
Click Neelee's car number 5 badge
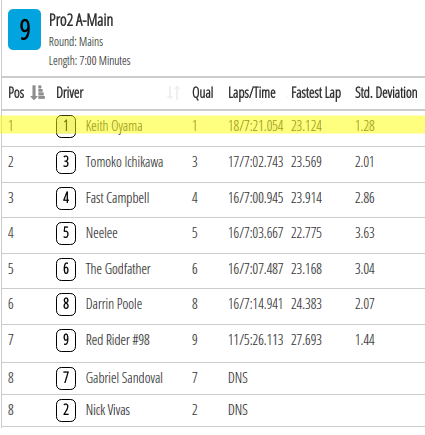(x=66, y=233)
